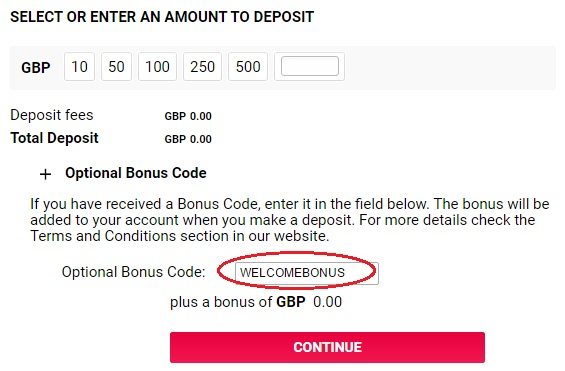Click the bonus amount 0.00 text
The height and width of the screenshot is (371, 565).
click(x=328, y=302)
